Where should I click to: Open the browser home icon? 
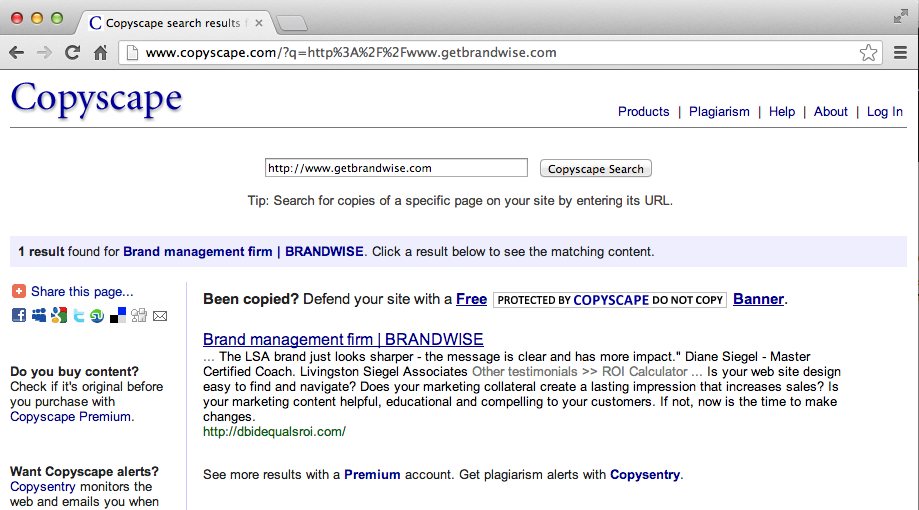tap(100, 53)
